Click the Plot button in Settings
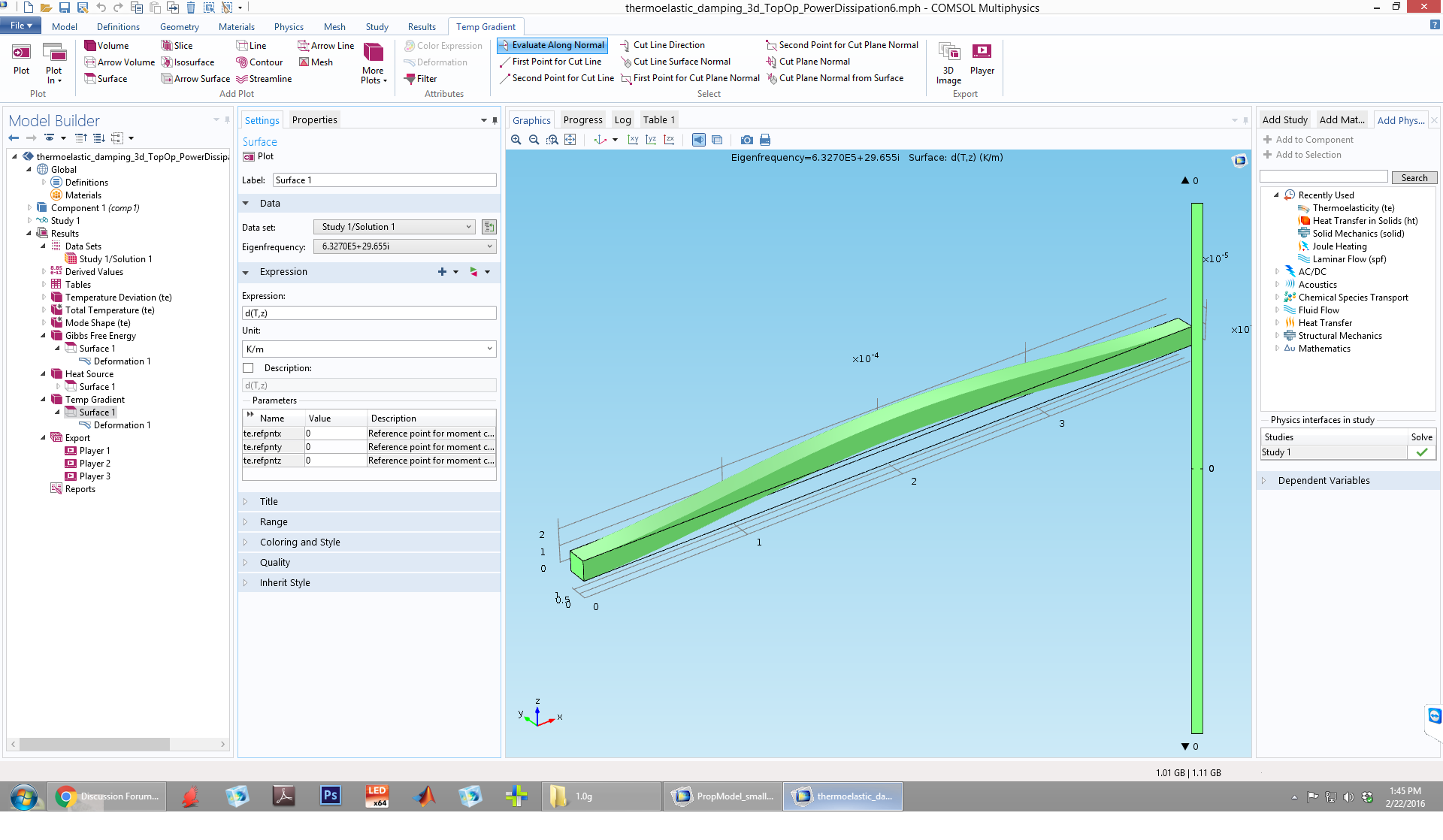 coord(259,156)
